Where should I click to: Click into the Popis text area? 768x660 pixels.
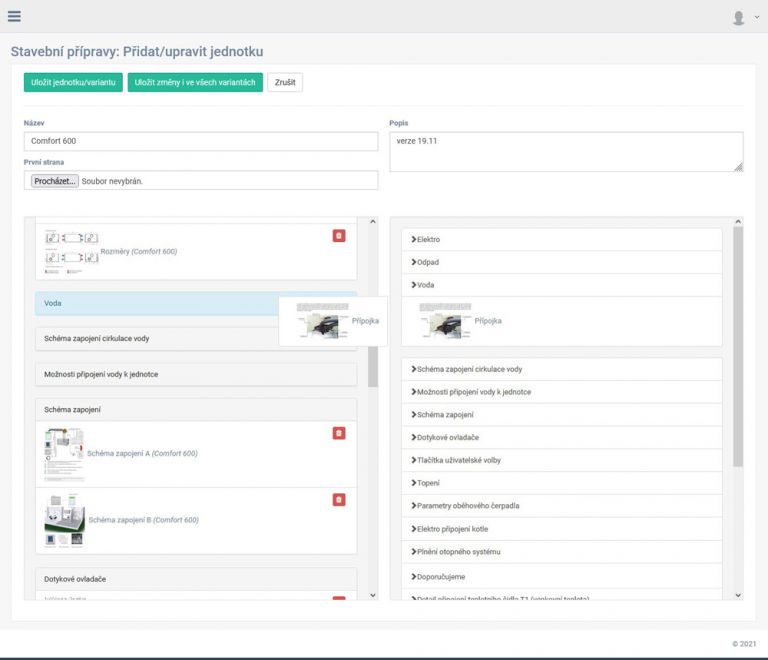(x=565, y=152)
